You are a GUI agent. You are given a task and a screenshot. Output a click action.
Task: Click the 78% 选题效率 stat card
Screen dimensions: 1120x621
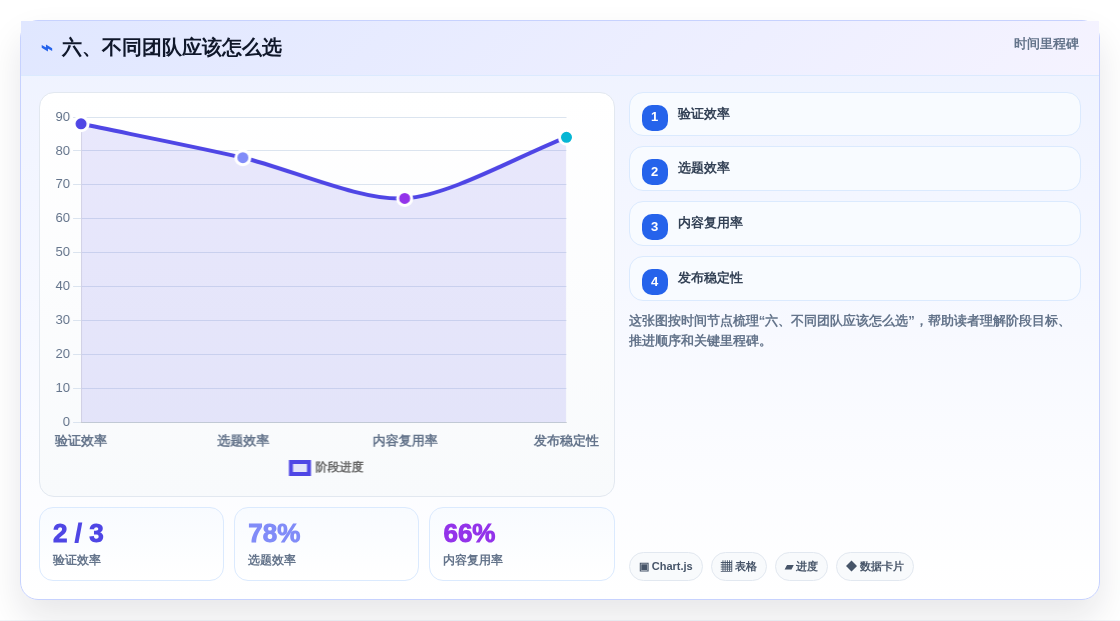click(326, 544)
